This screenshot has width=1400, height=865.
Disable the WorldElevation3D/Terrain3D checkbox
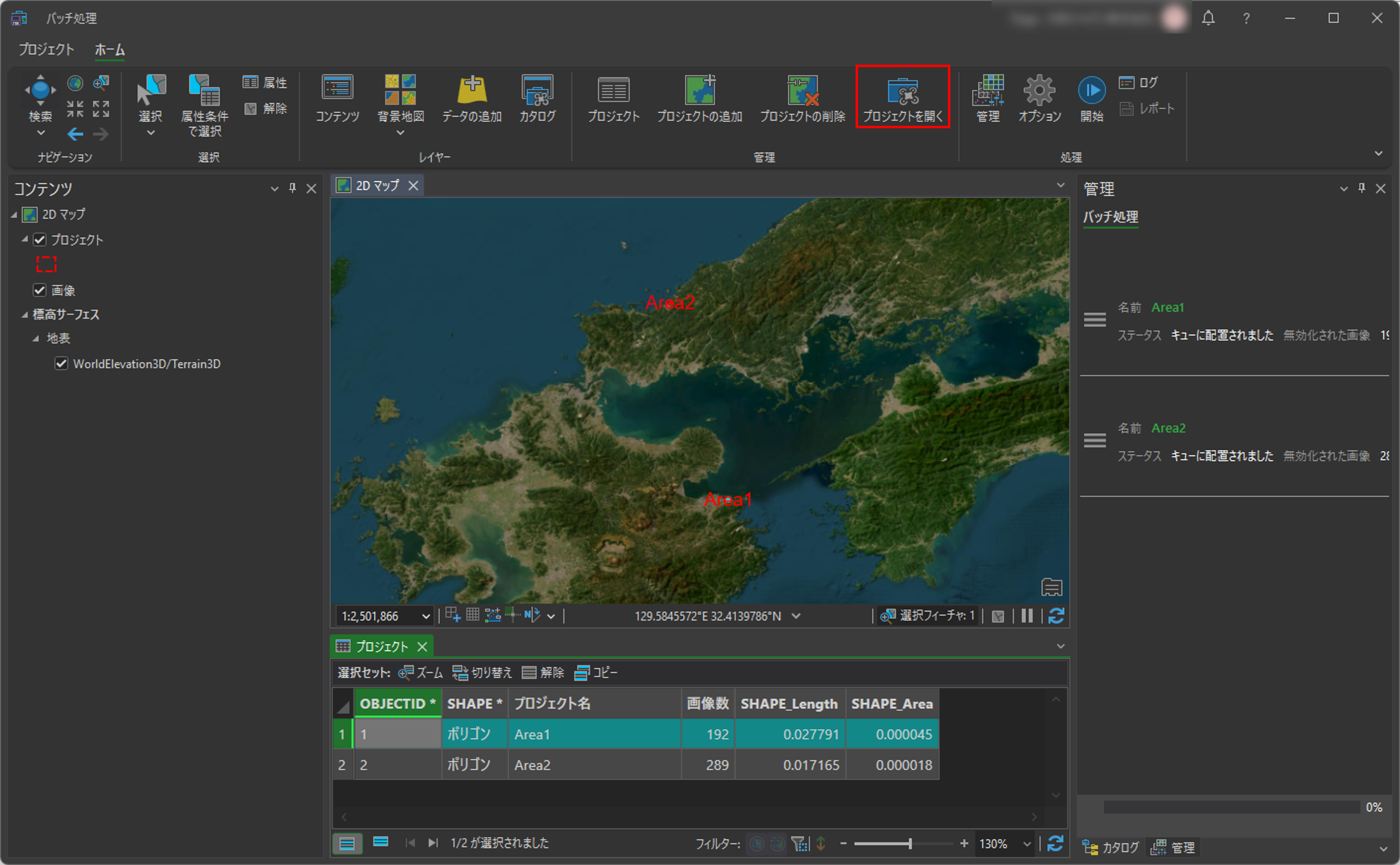click(x=61, y=364)
